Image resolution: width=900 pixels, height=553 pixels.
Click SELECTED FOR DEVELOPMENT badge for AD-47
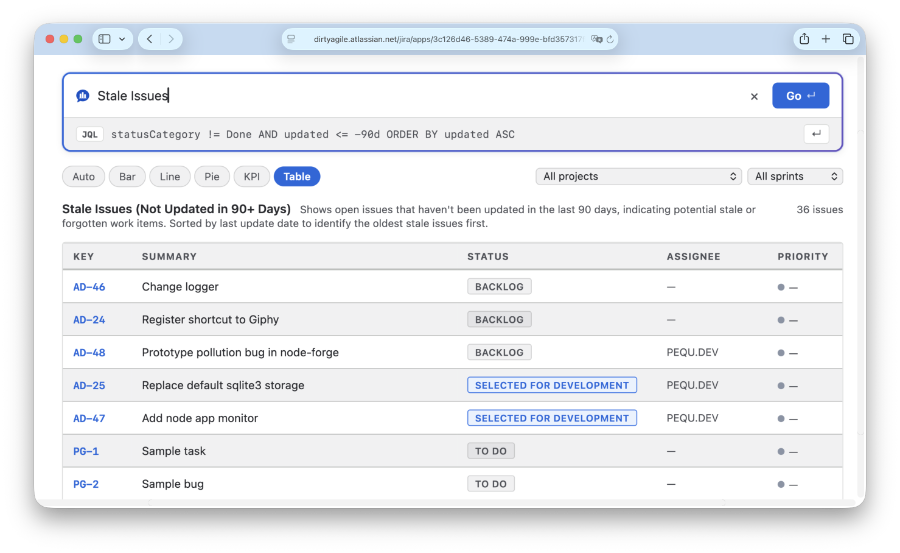pyautogui.click(x=552, y=418)
